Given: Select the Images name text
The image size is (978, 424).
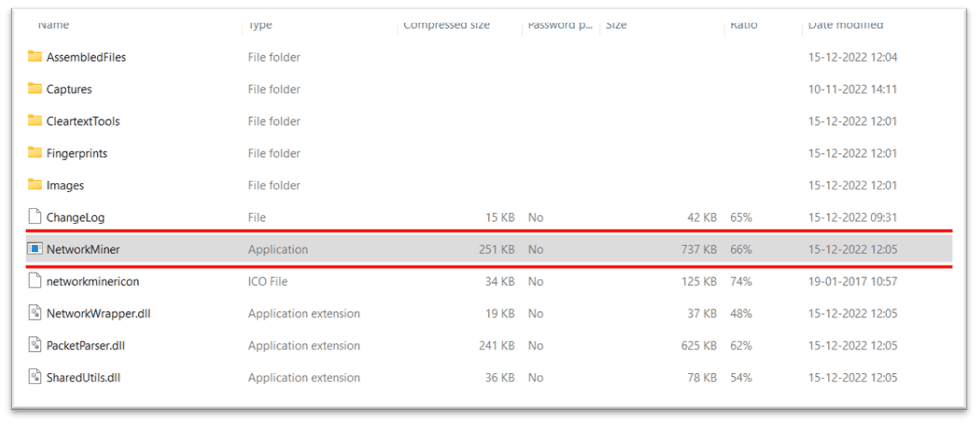Looking at the screenshot, I should [x=65, y=185].
